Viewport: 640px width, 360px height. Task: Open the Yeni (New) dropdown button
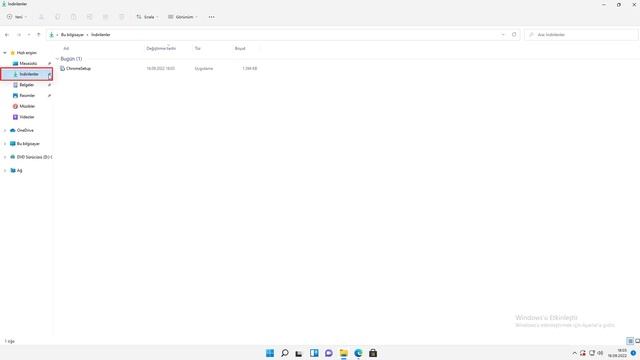point(16,17)
